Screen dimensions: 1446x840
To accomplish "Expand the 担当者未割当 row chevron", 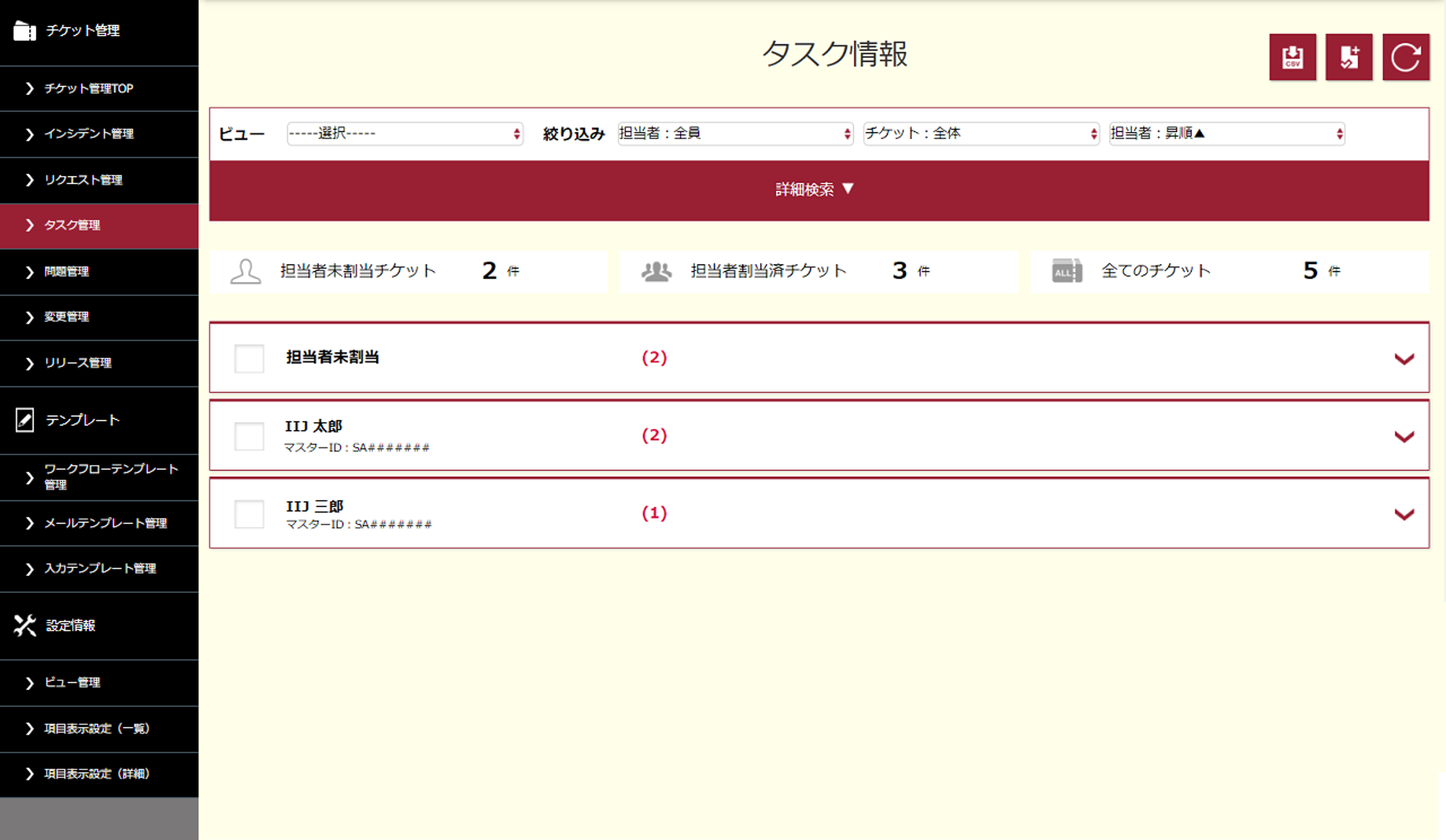I will pos(1404,359).
